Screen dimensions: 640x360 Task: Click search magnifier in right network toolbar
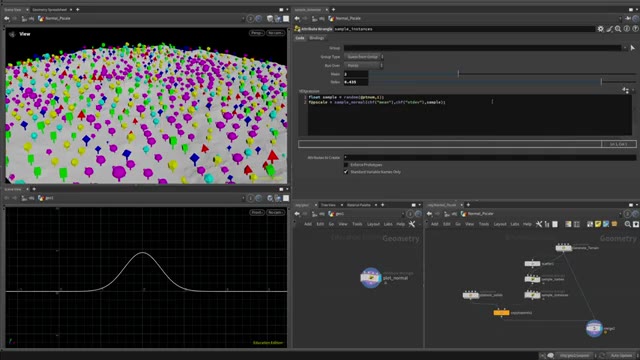click(628, 224)
